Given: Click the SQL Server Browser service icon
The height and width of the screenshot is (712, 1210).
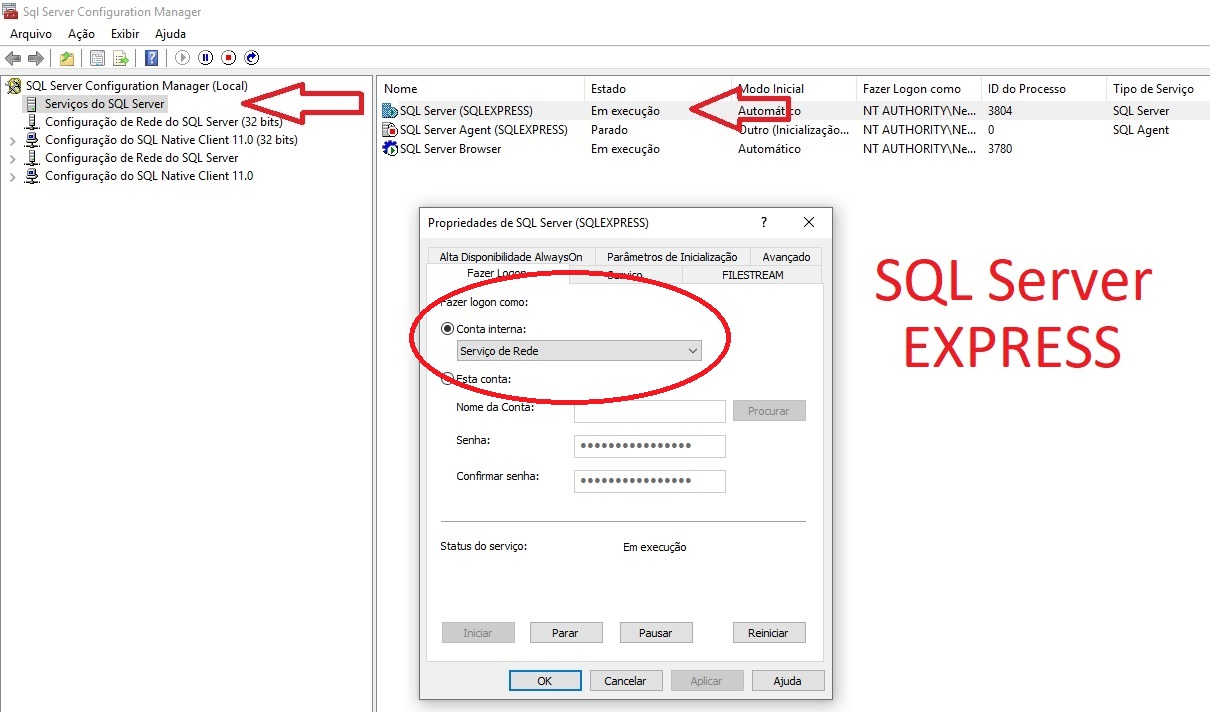Looking at the screenshot, I should coord(390,149).
